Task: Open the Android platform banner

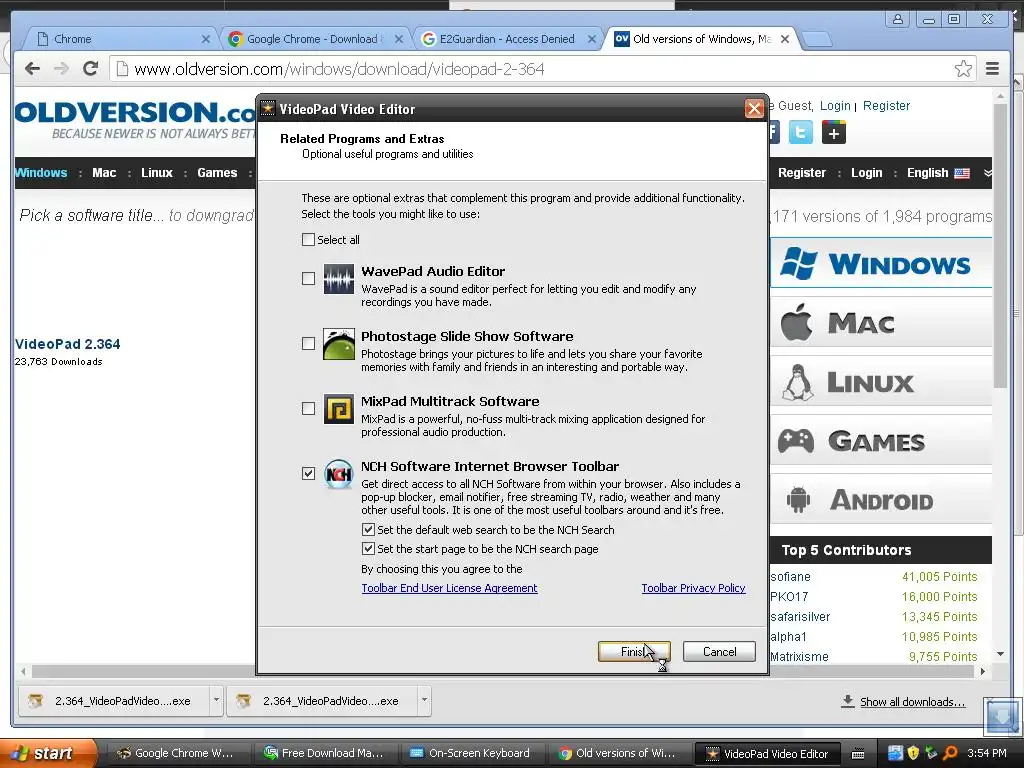Action: tap(881, 500)
